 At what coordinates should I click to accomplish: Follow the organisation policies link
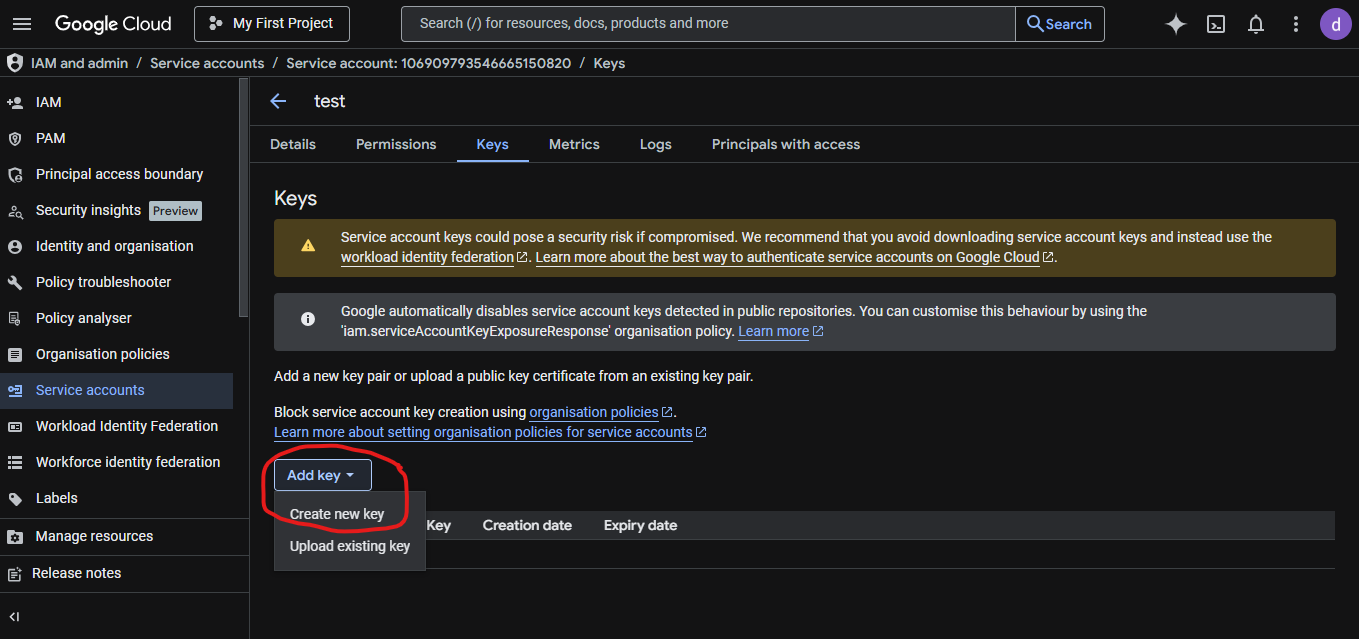click(x=594, y=411)
